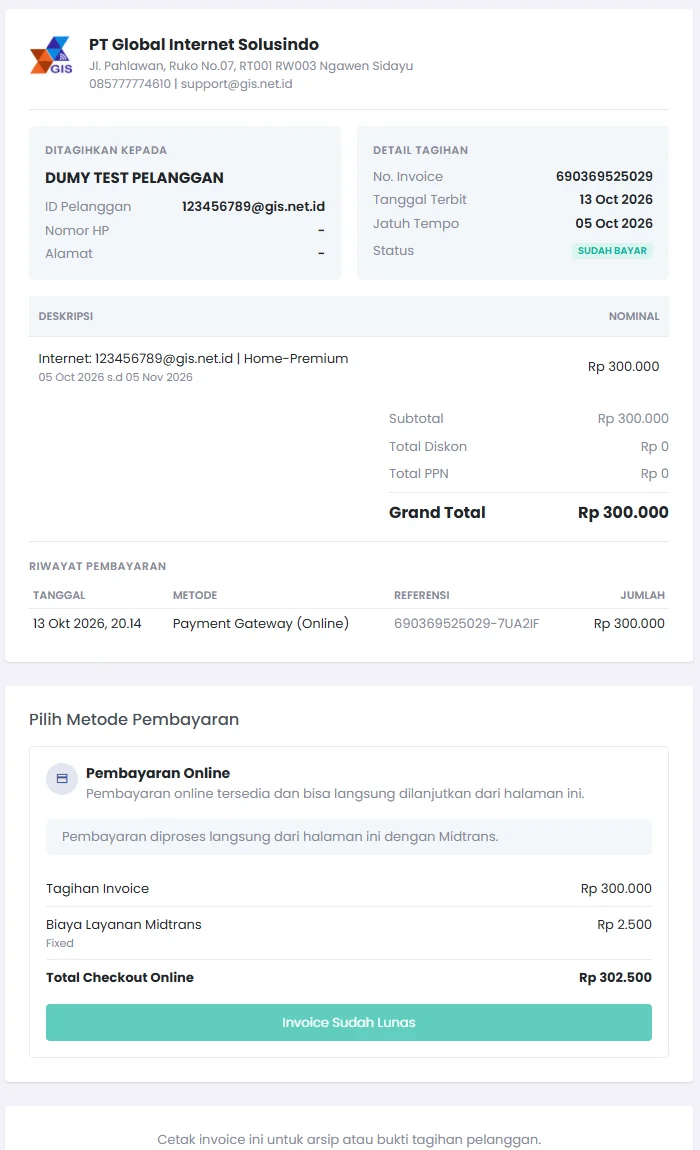Click the DETAIL TAGIHAN section label
Viewport: 700px width, 1150px height.
[x=420, y=150]
